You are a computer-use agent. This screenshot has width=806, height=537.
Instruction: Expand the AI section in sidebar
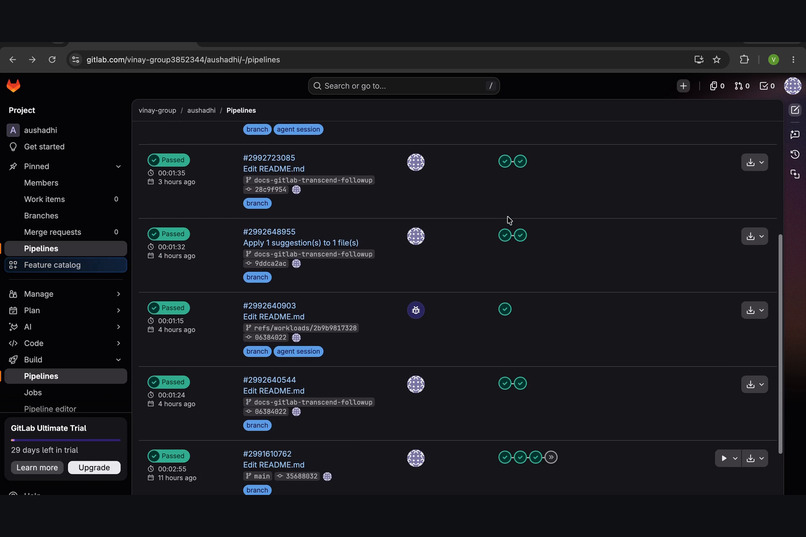coord(118,327)
